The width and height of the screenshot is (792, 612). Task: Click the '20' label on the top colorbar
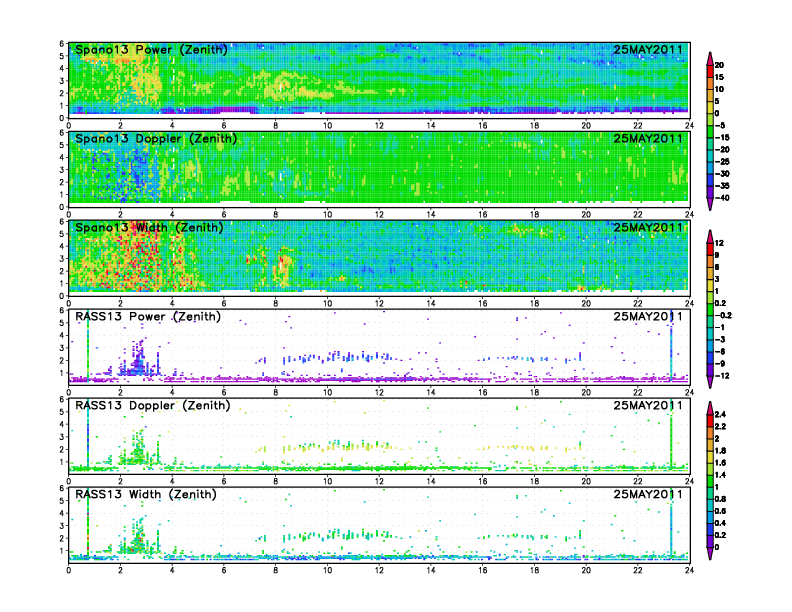pos(719,65)
